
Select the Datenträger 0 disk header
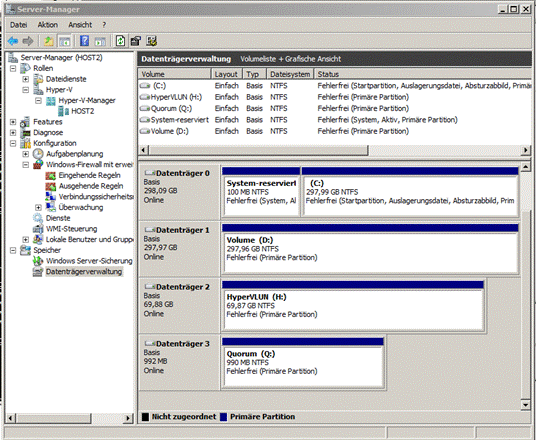tap(179, 192)
